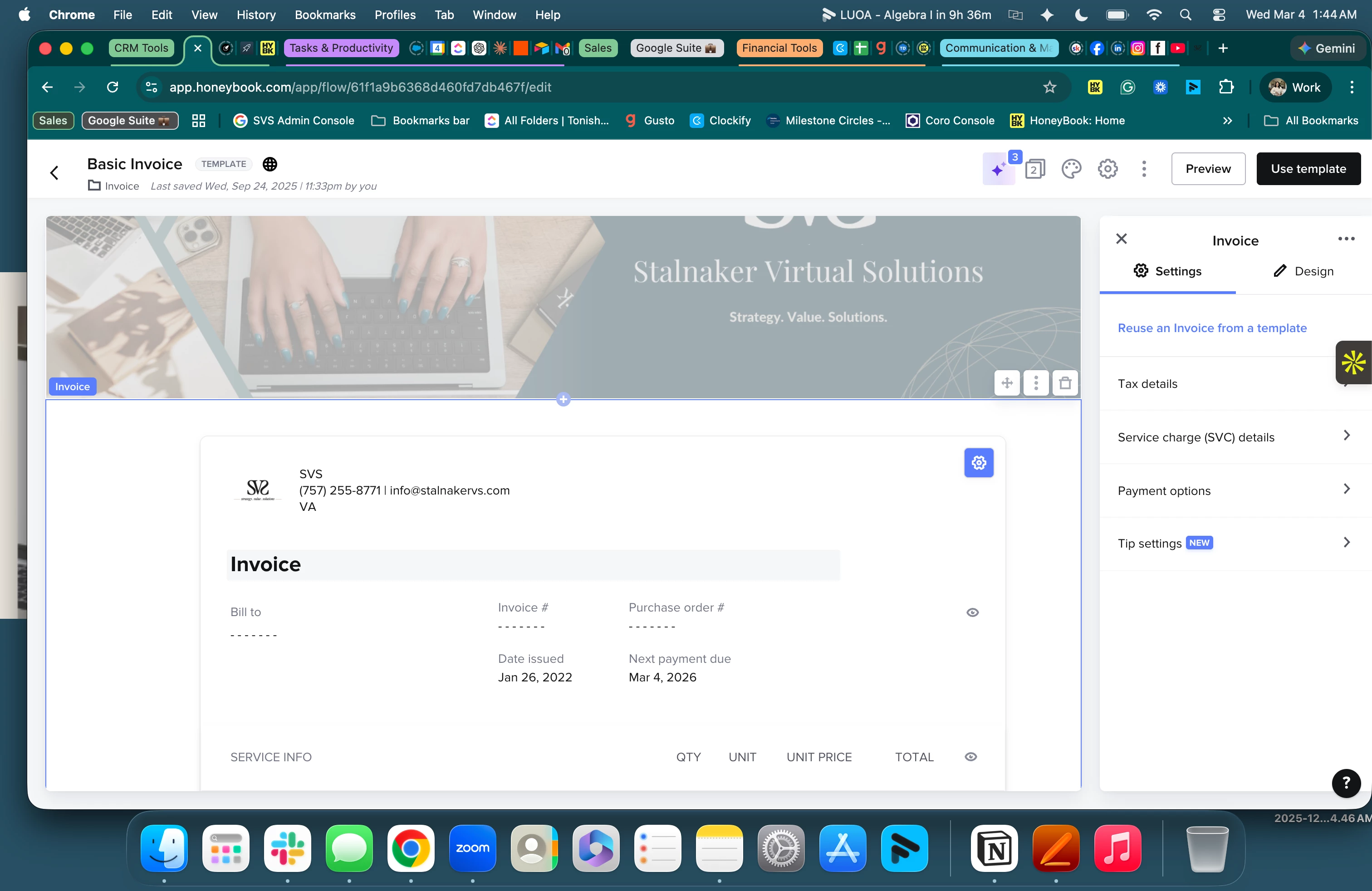The image size is (1372, 891).
Task: Click the pages icon showing 2
Action: tap(1035, 169)
